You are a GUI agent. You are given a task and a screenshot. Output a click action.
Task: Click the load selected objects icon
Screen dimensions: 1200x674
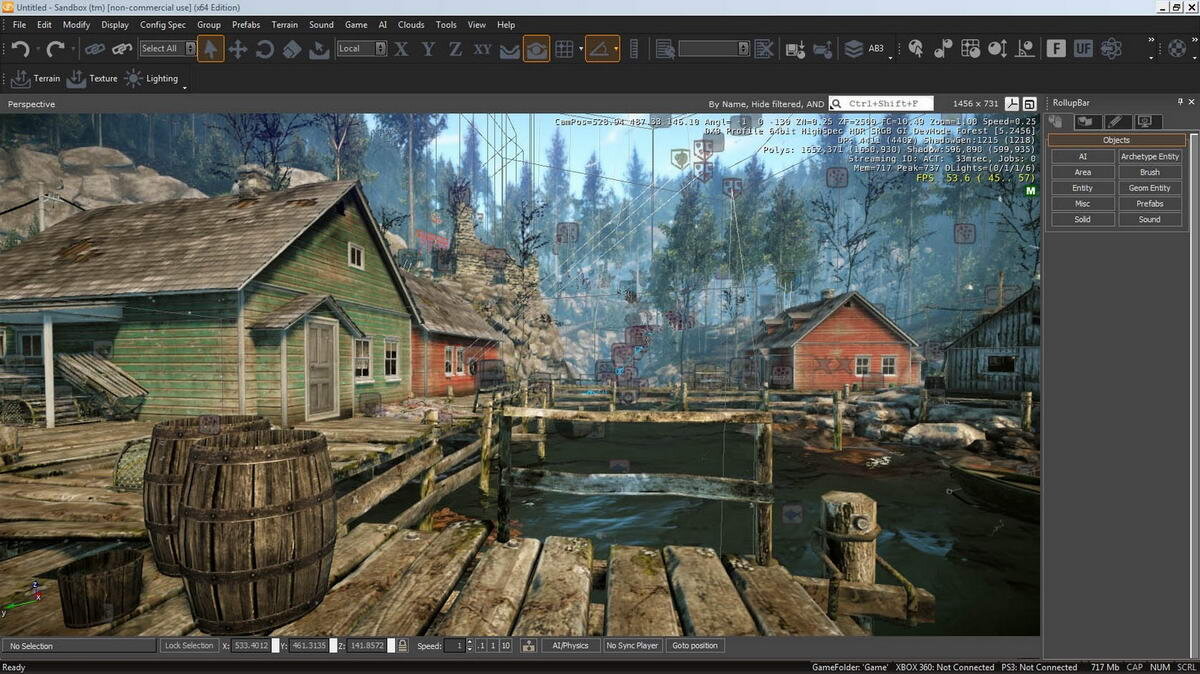pos(823,48)
